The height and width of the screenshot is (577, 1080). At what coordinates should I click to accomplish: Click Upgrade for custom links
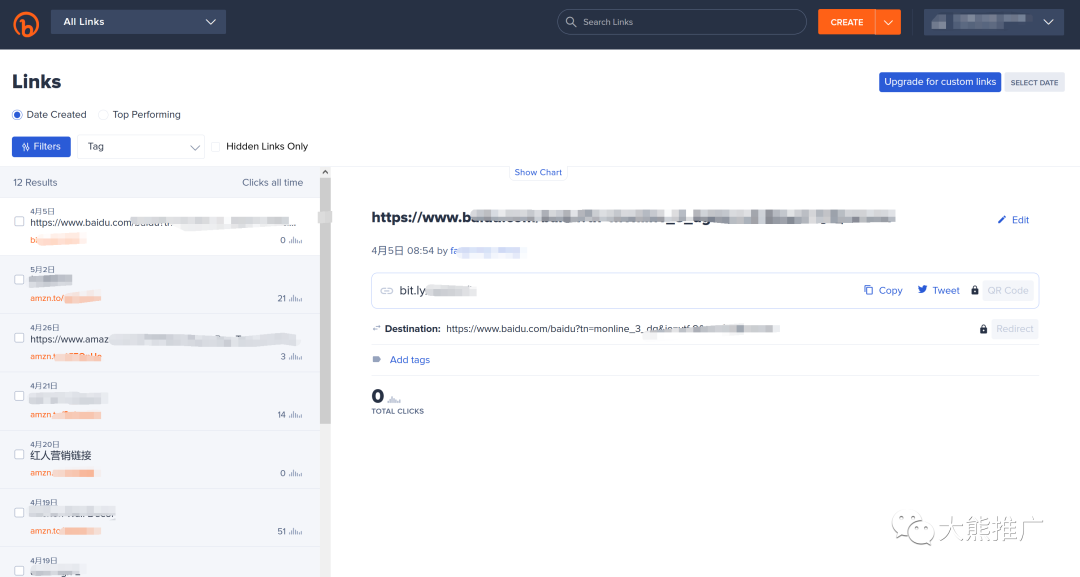click(x=939, y=82)
